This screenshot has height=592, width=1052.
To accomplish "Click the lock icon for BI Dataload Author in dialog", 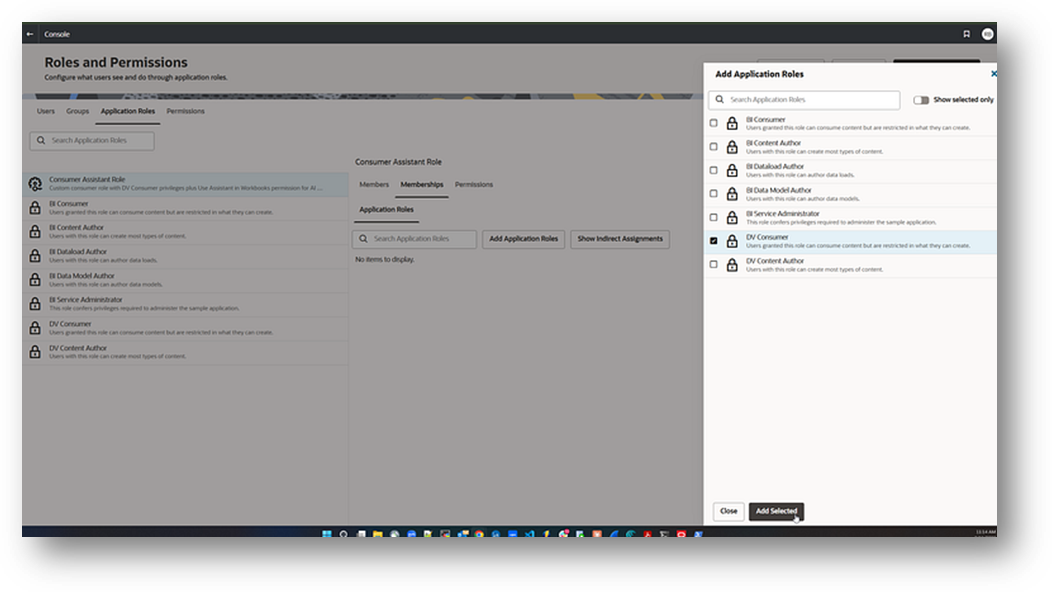I will click(732, 170).
